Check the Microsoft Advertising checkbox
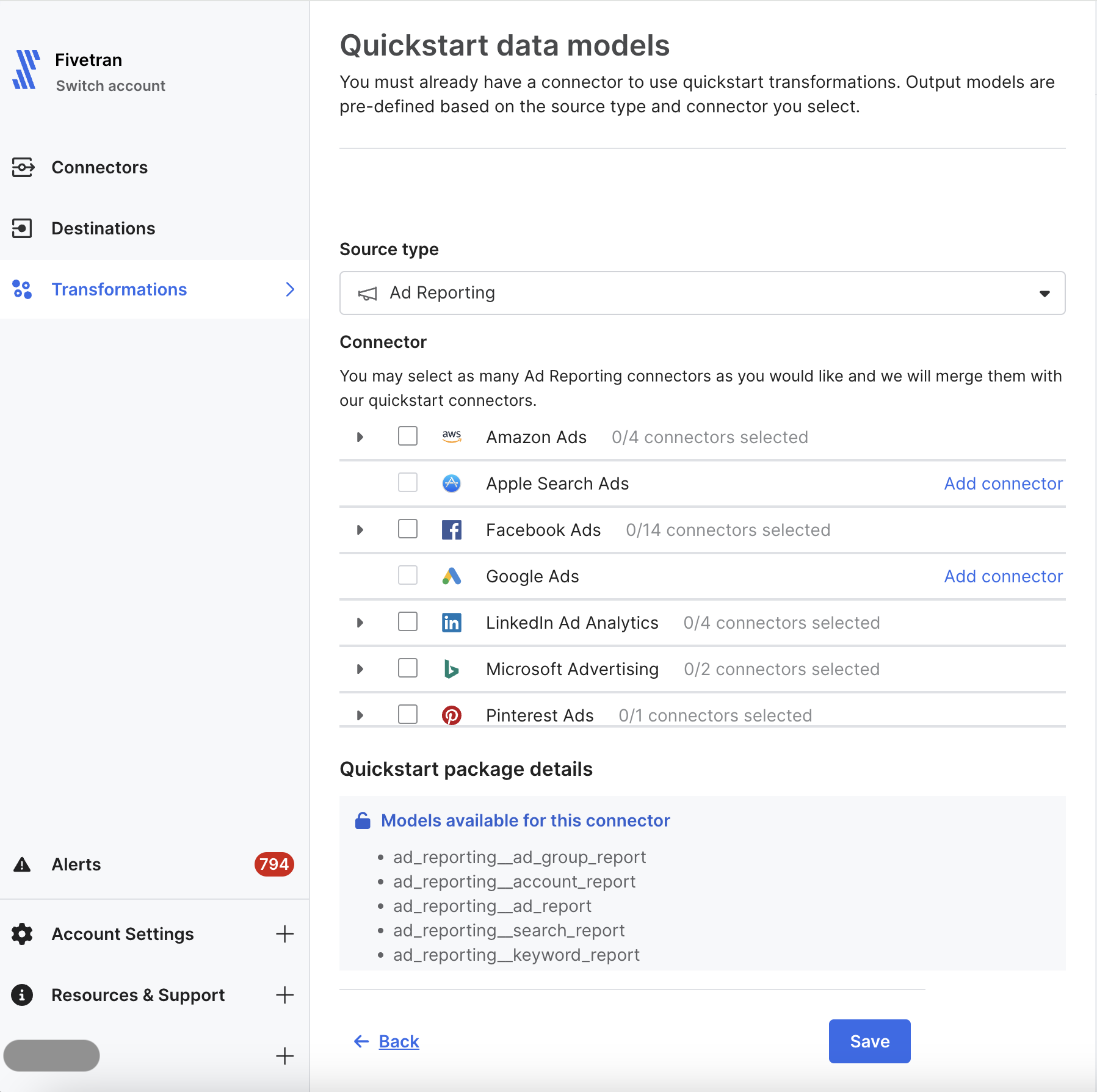The height and width of the screenshot is (1092, 1097). click(x=408, y=668)
